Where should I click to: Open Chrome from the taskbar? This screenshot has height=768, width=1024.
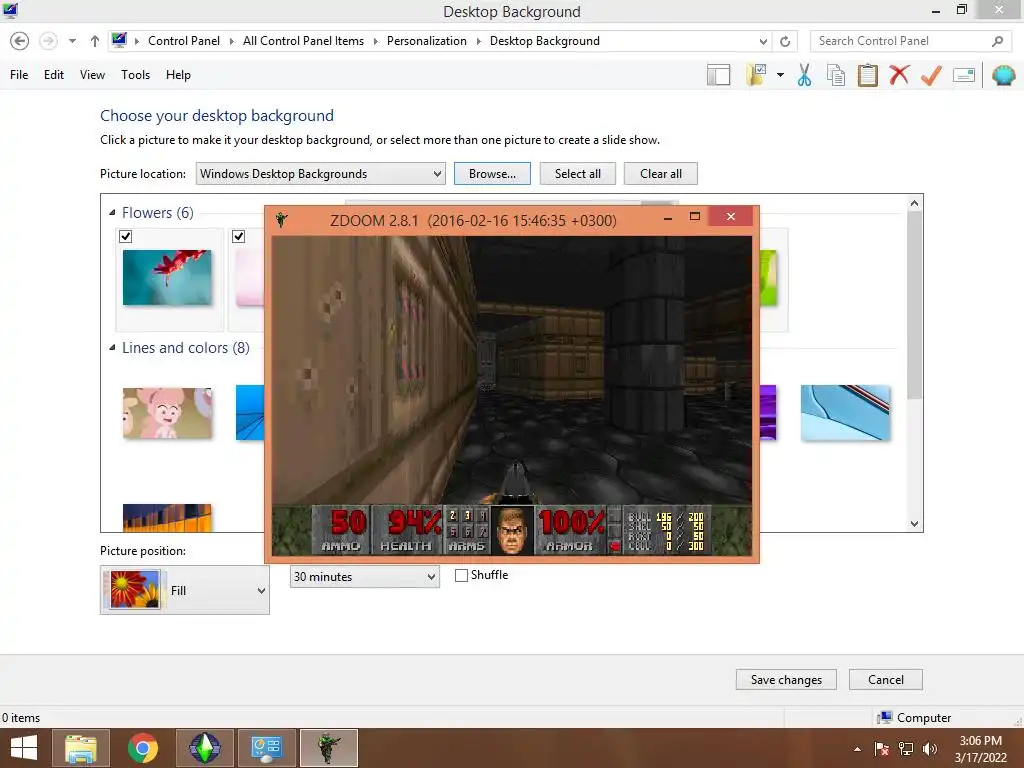(x=143, y=748)
